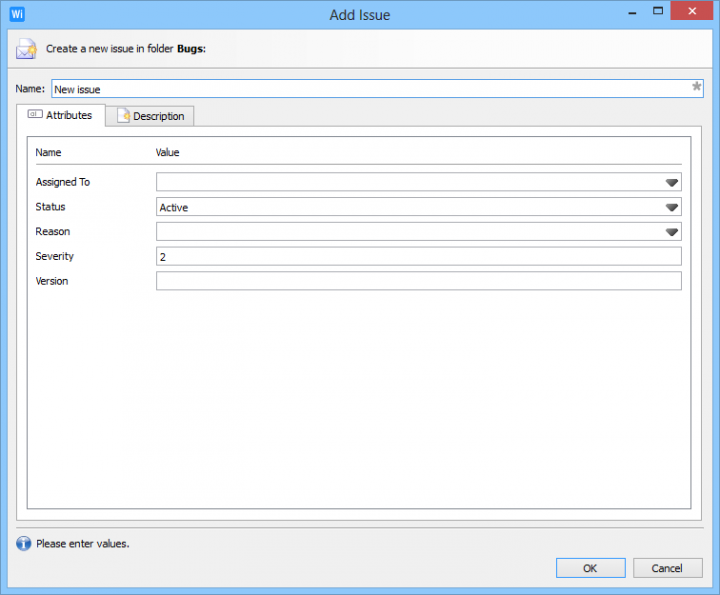Close the Add Issue dialog
The image size is (720, 595).
[x=692, y=11]
